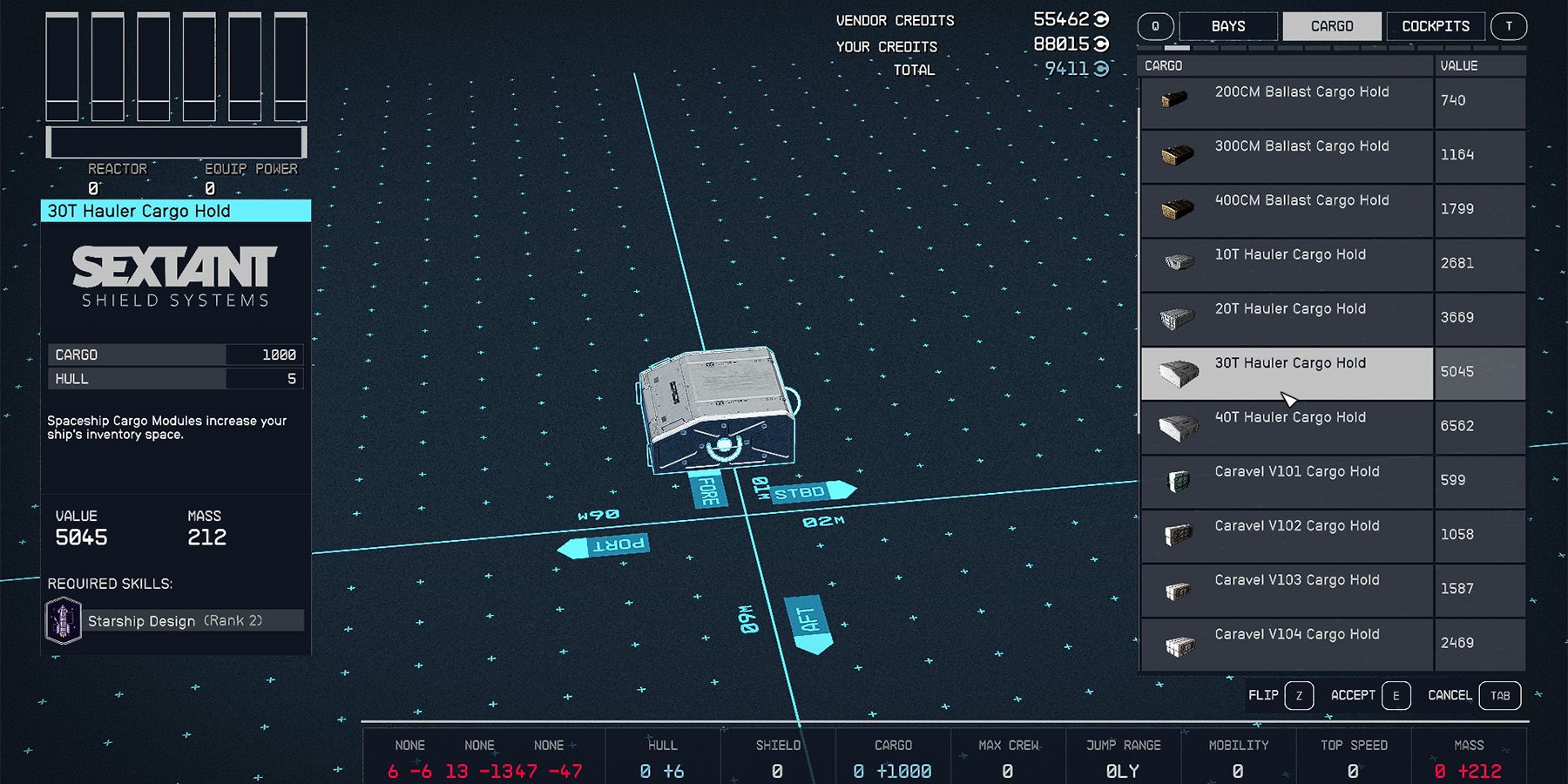Click the CANCEL button
1568x784 pixels.
point(1449,695)
